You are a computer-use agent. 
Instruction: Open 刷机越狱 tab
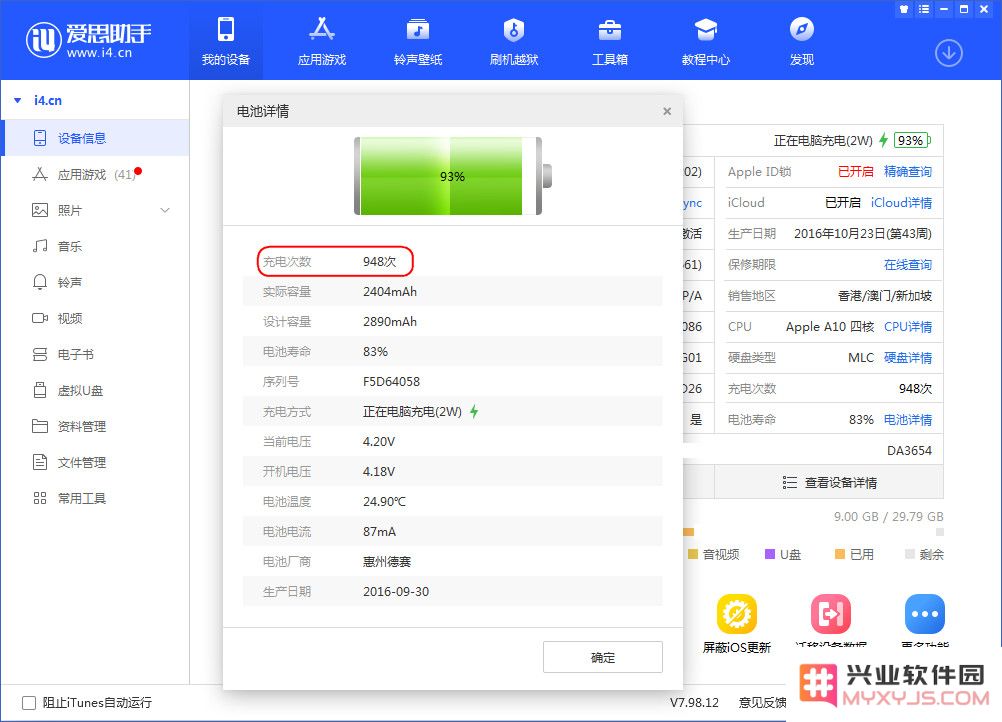coord(514,41)
